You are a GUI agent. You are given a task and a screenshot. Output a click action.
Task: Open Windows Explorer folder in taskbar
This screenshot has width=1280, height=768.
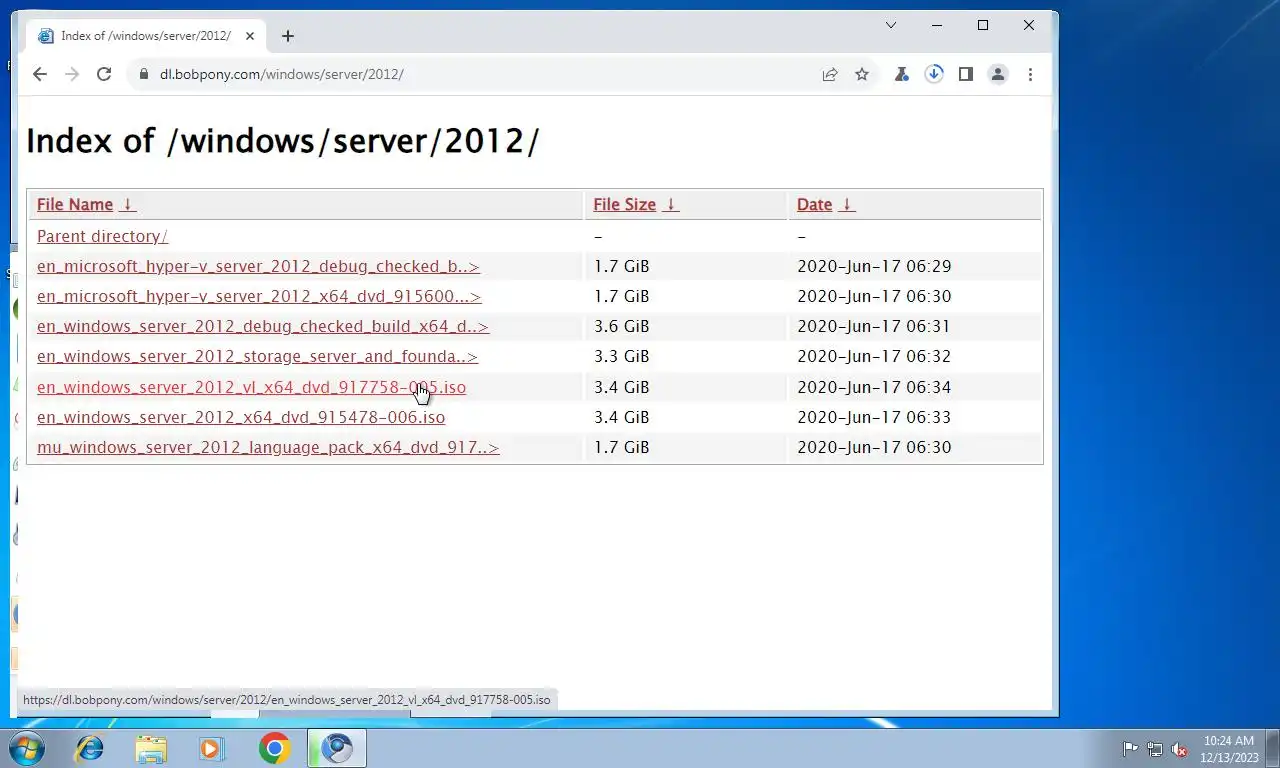152,748
